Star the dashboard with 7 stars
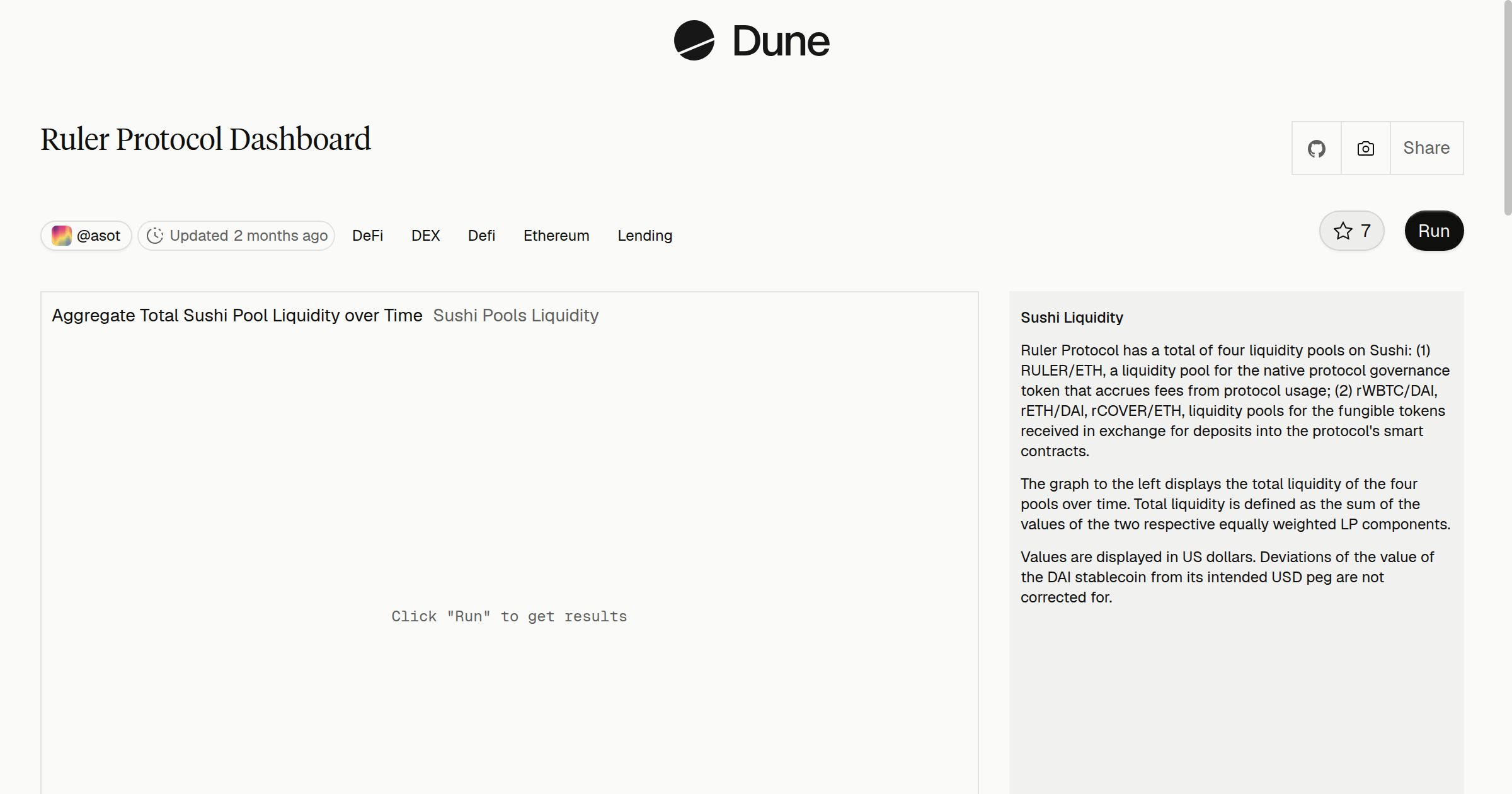Screen dimensions: 1512x794 [x=1351, y=231]
